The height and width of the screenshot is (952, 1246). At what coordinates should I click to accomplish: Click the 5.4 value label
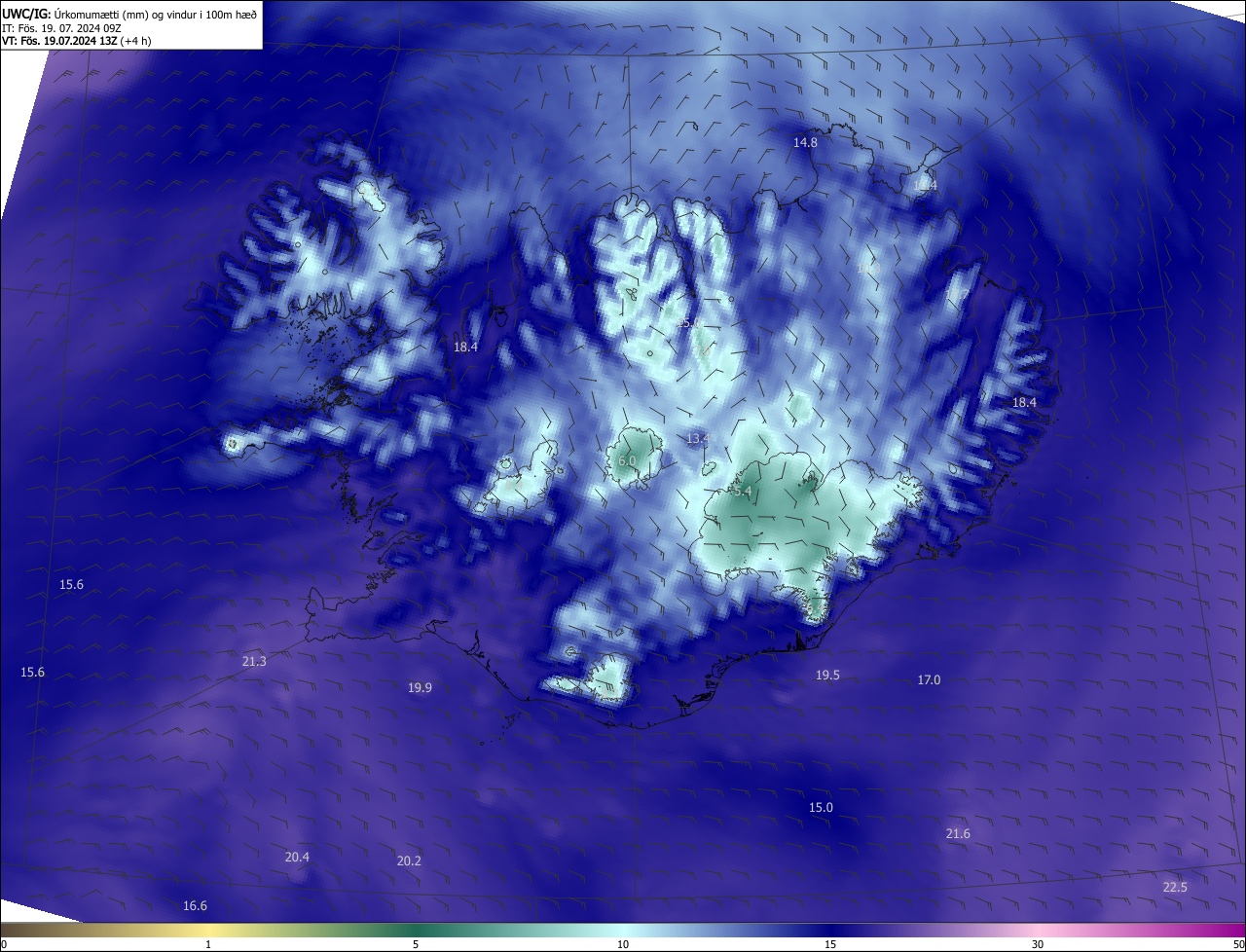[x=742, y=492]
